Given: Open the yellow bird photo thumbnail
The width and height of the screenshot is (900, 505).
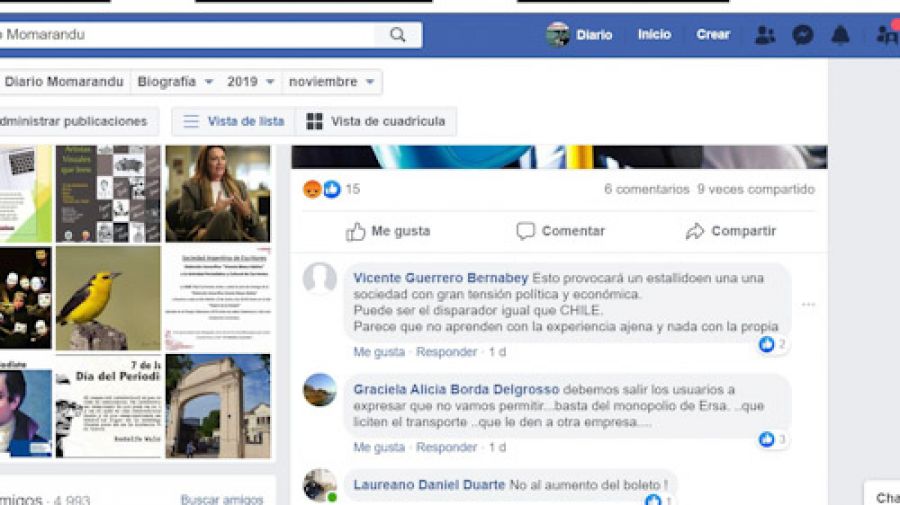Looking at the screenshot, I should pyautogui.click(x=108, y=298).
